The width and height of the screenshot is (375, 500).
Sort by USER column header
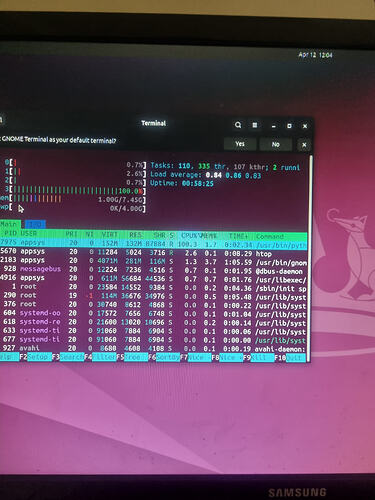29,233
